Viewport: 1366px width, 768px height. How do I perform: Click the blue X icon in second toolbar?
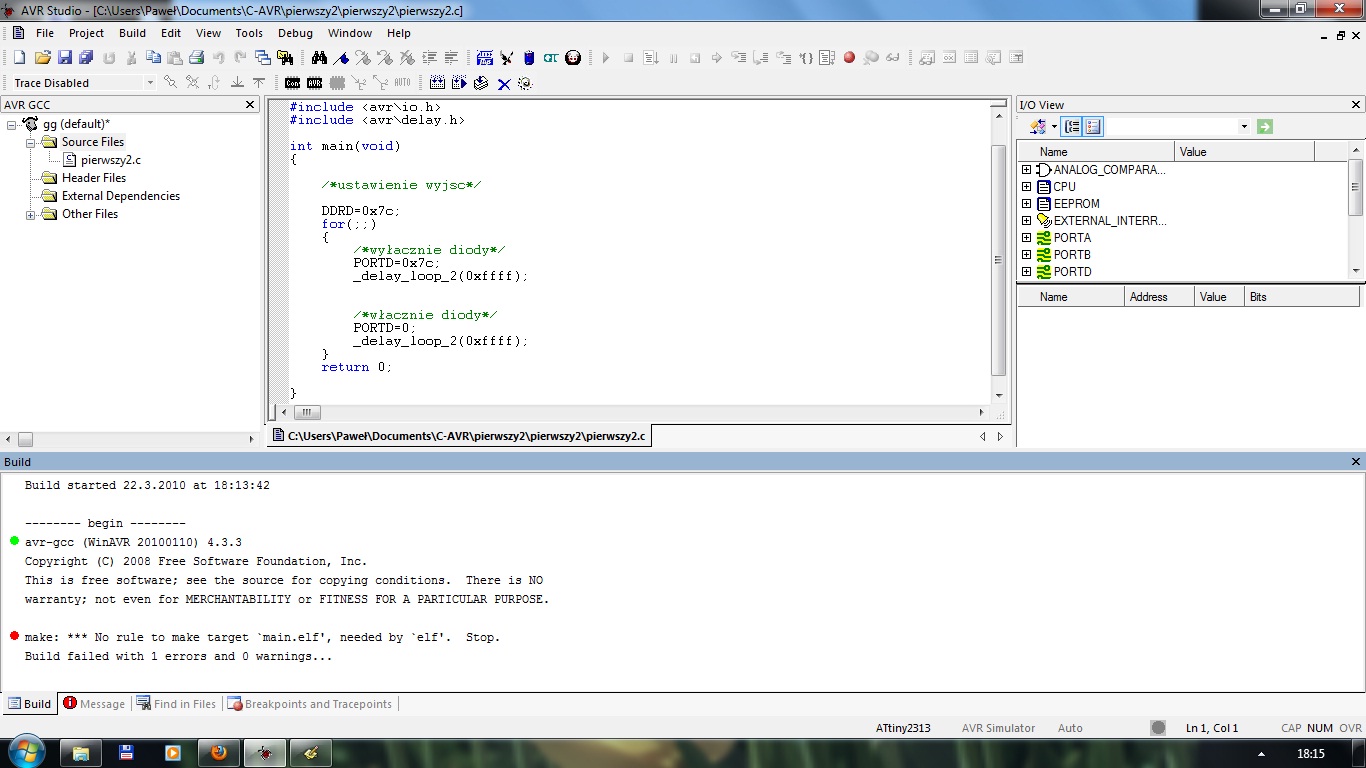504,83
